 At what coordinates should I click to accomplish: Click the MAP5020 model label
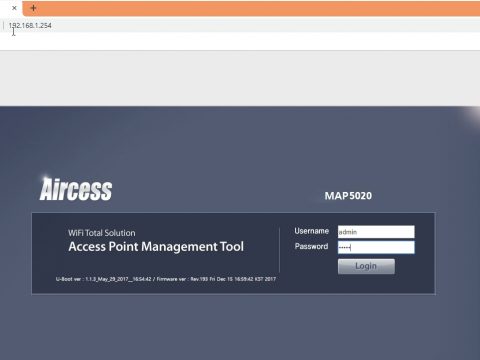tap(348, 196)
